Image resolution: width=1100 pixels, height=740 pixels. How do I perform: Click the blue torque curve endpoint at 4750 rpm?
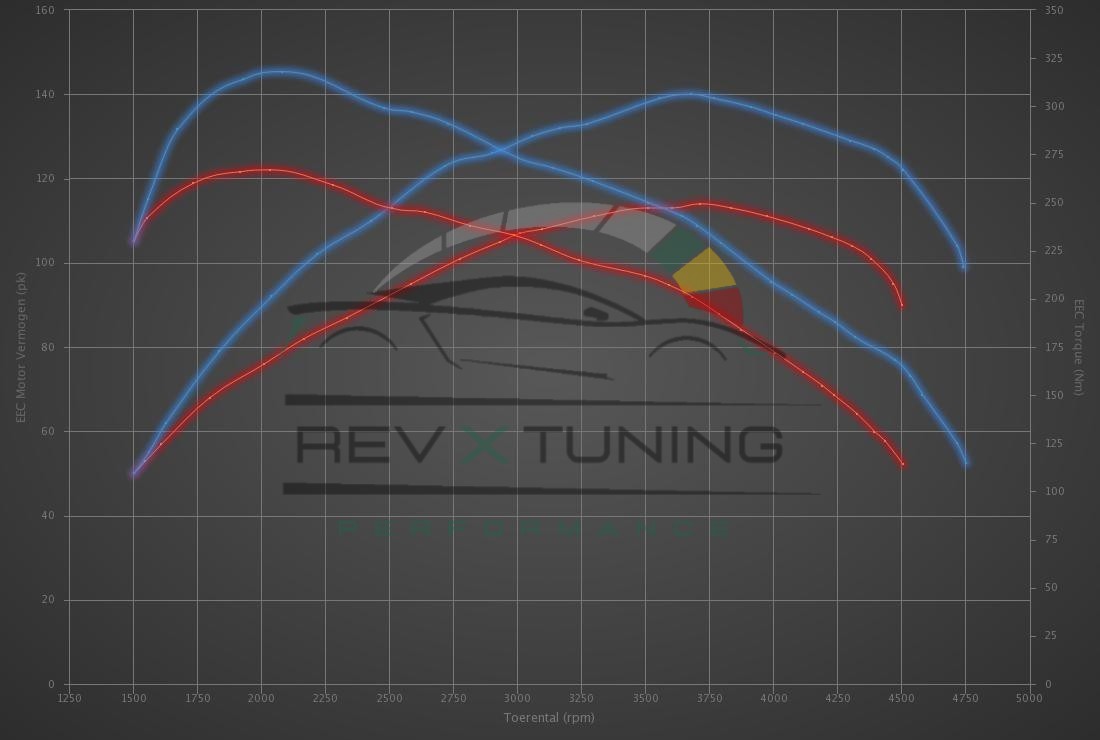966,462
